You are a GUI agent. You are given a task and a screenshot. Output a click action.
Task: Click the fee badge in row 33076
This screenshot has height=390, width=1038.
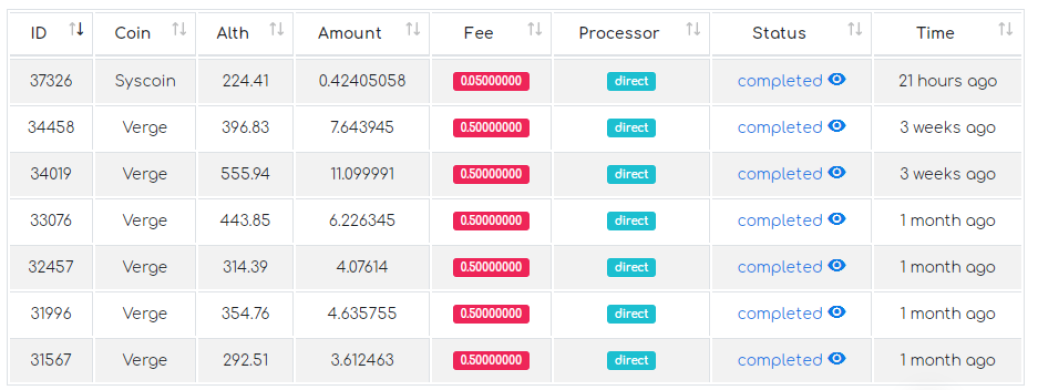pyautogui.click(x=491, y=220)
